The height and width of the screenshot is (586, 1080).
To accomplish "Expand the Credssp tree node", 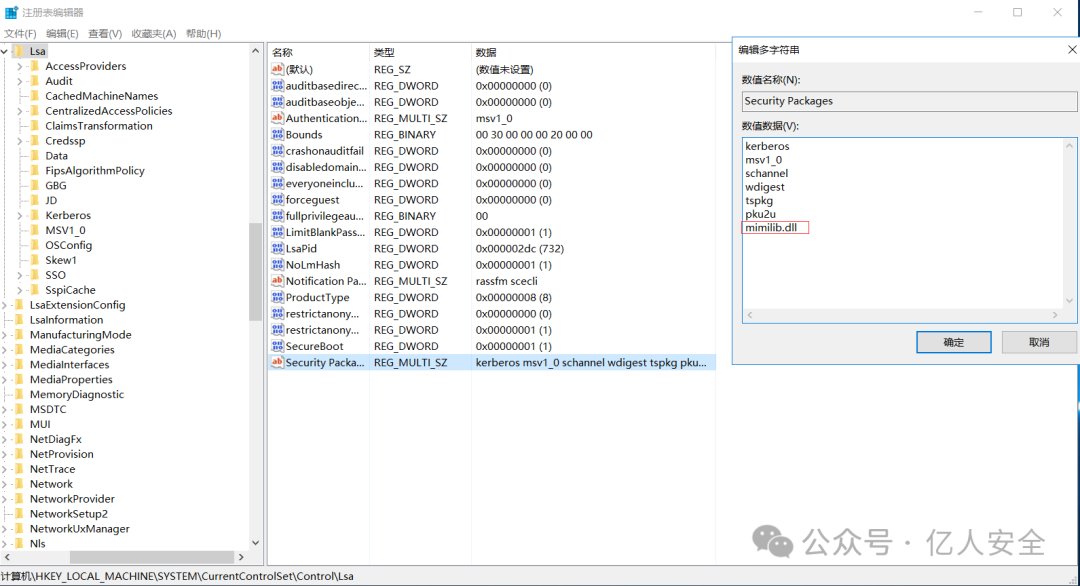I will tap(20, 140).
